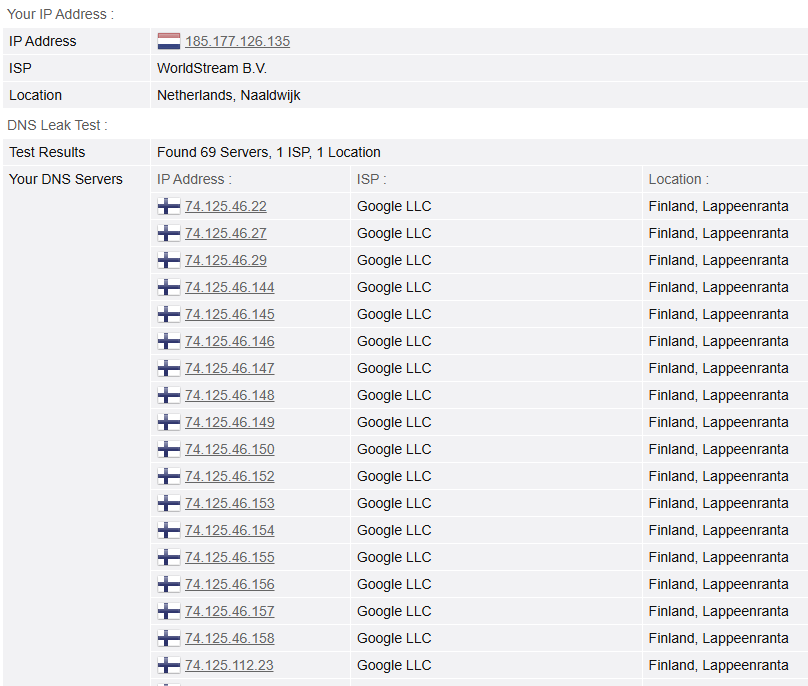Click the 74.125.46.158 IP address link
Screen dimensions: 808x686
pos(230,638)
